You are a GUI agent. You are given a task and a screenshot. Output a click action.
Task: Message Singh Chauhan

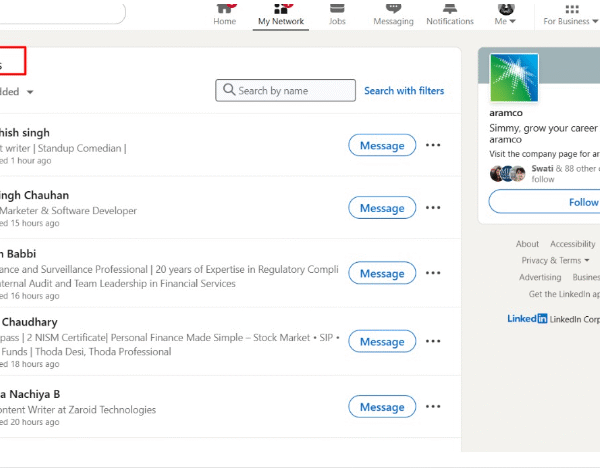pyautogui.click(x=382, y=208)
